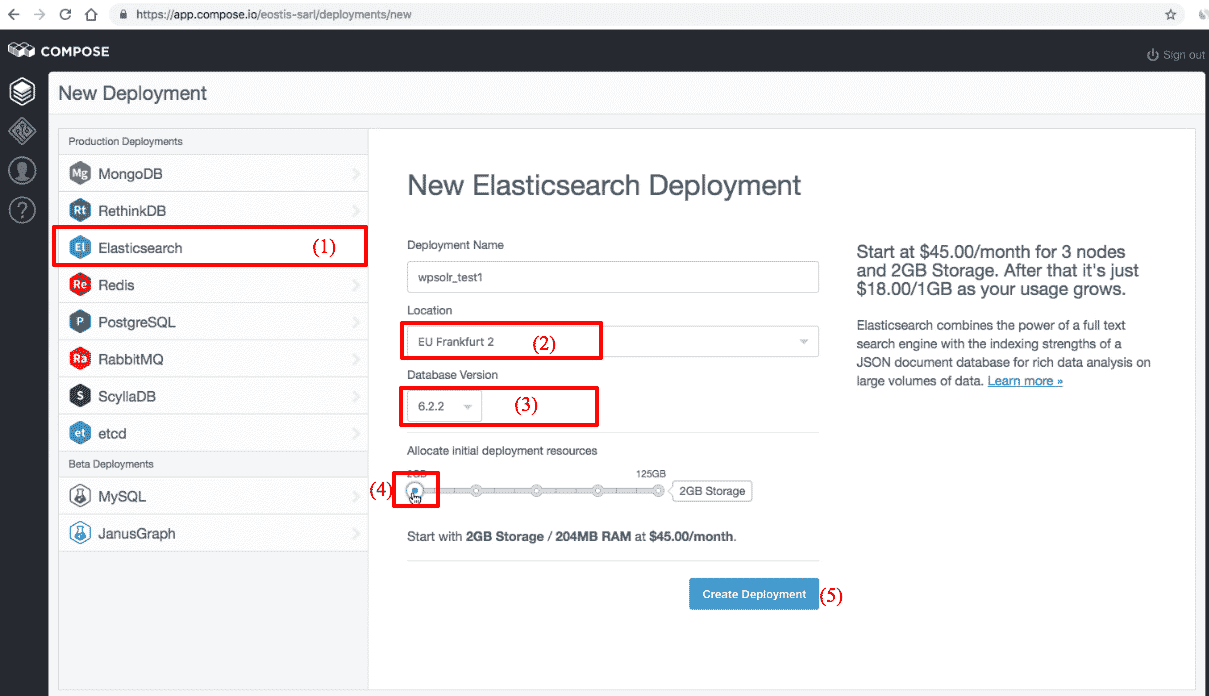The image size is (1209, 696).
Task: Open the account user icon in sidebar
Action: (22, 170)
